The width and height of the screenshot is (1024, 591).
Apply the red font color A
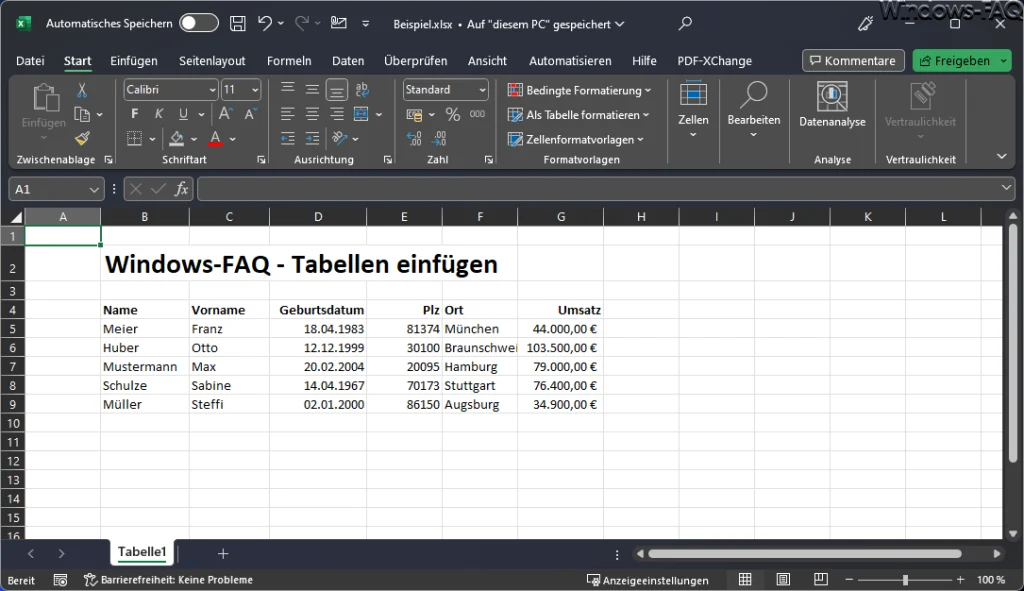click(215, 138)
